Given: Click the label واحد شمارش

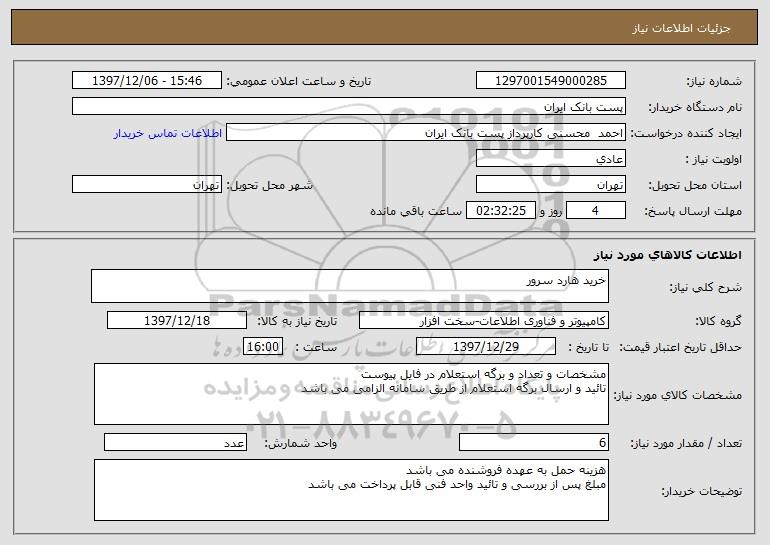Looking at the screenshot, I should coord(301,443).
